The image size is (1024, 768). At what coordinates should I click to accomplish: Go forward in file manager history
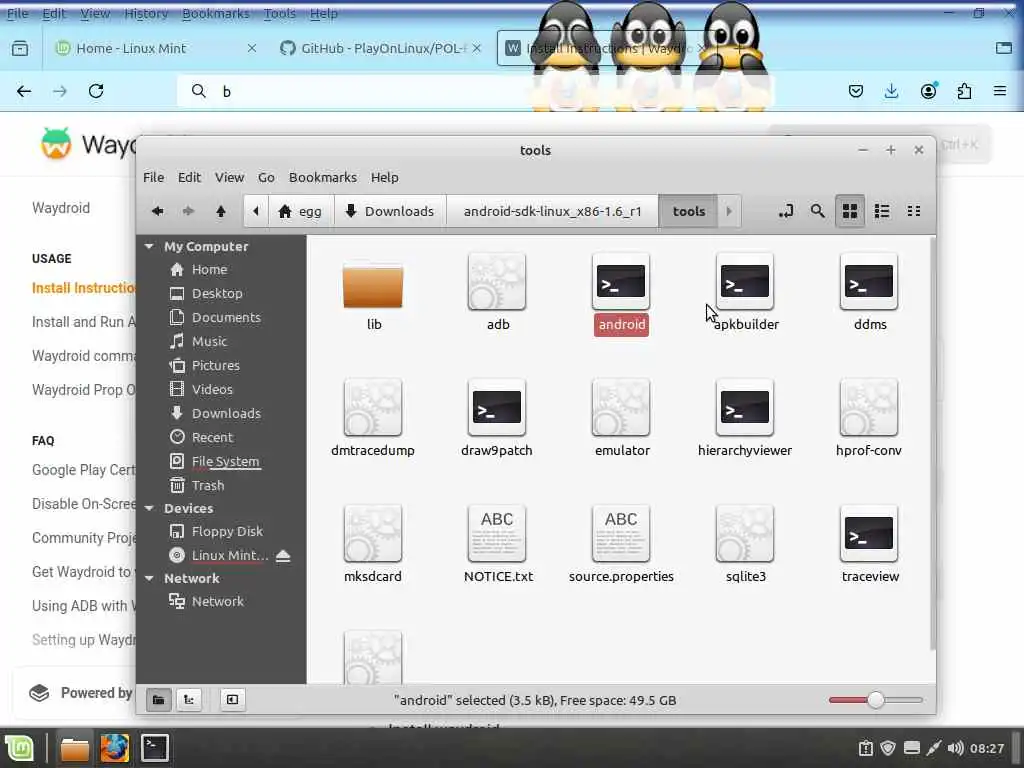(189, 211)
